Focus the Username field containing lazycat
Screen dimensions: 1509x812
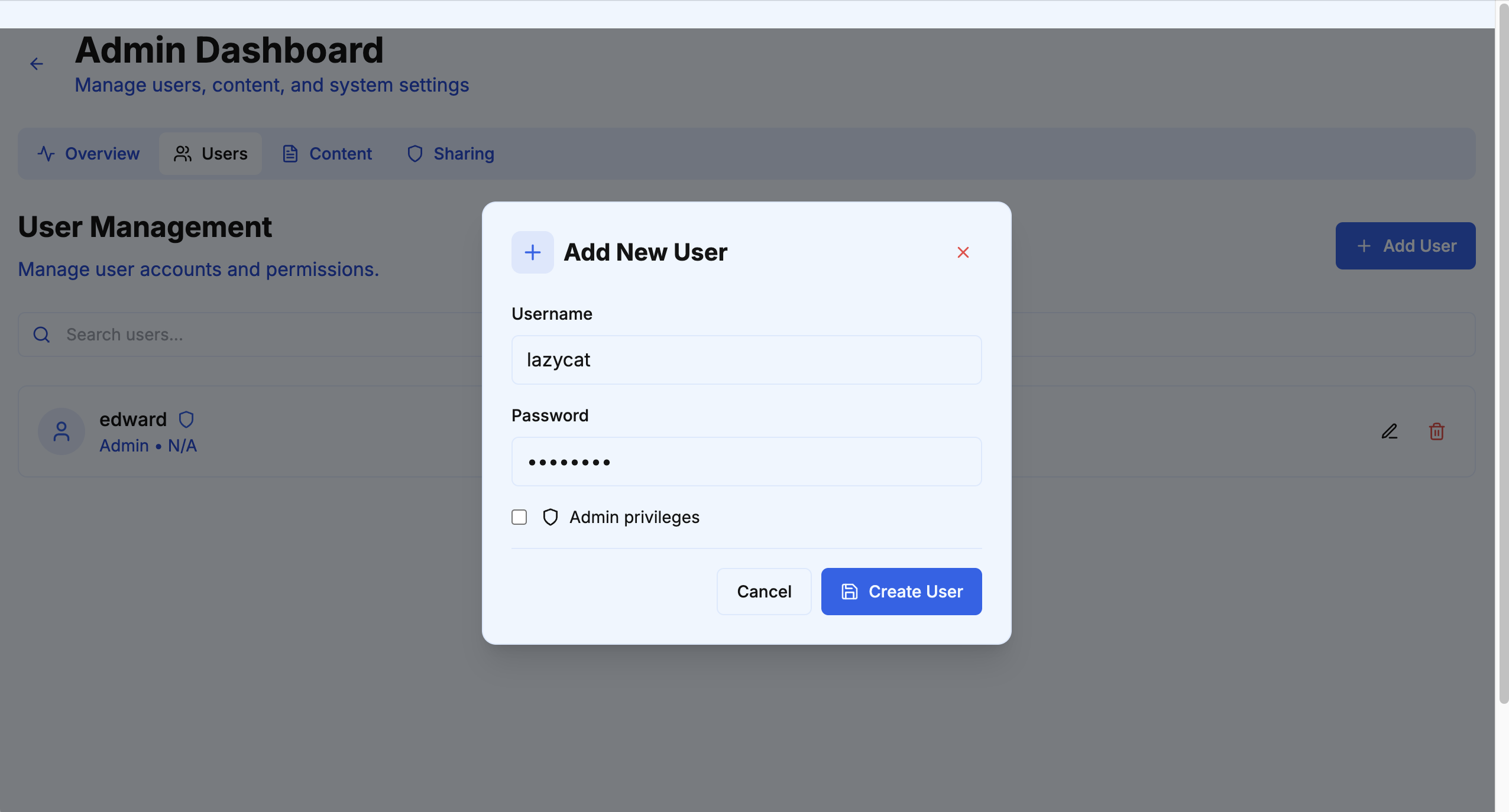(x=747, y=360)
